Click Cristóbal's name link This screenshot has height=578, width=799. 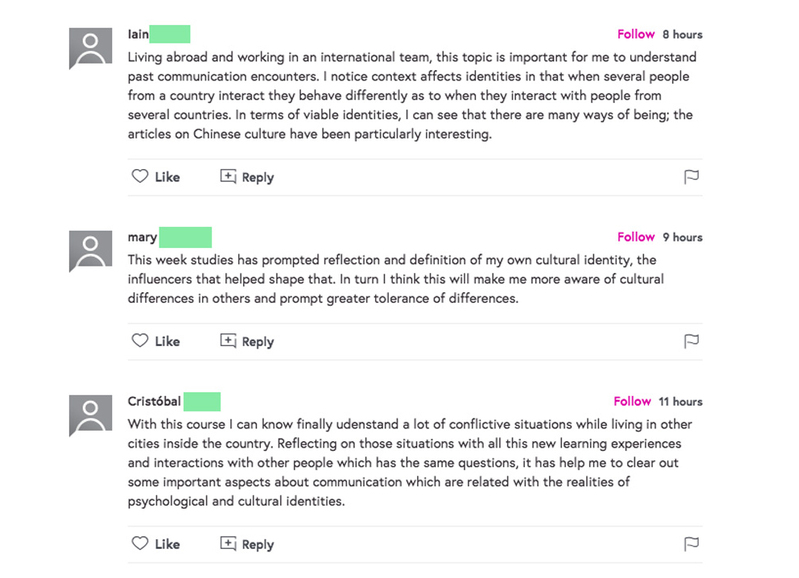tap(155, 401)
